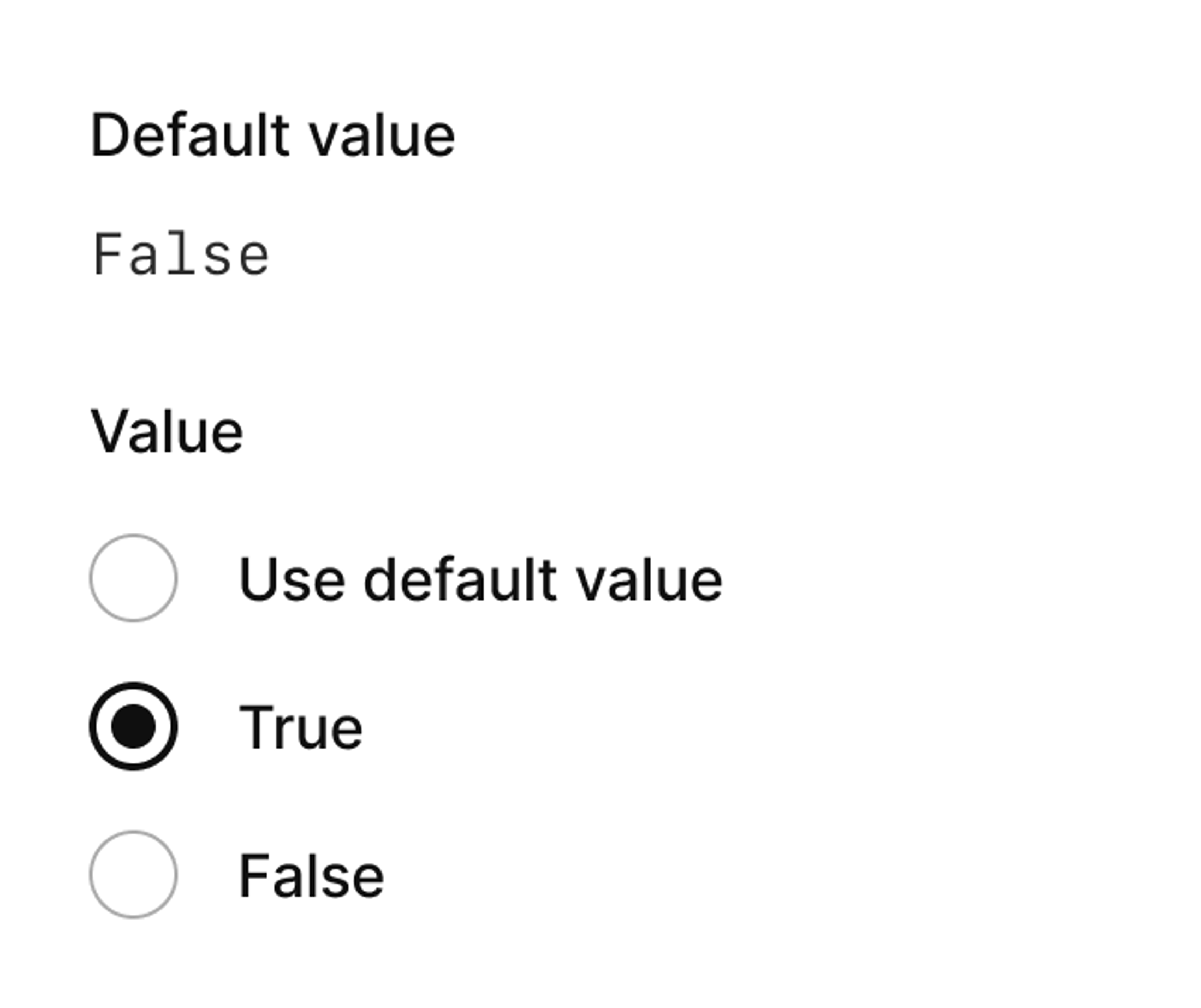Pick the empty radio circle above True
This screenshot has height=1008, width=1201.
coord(133,578)
